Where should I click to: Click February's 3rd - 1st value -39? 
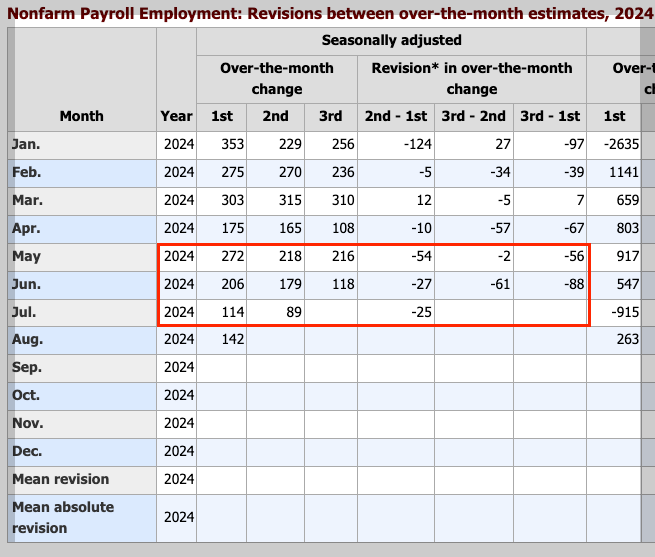pyautogui.click(x=574, y=172)
